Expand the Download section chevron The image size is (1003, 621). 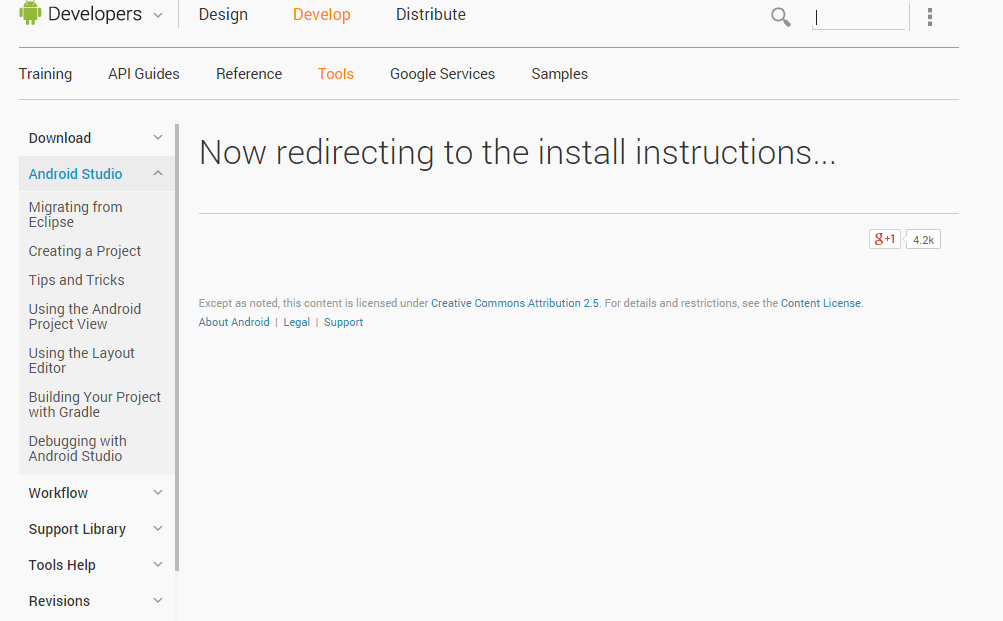[158, 137]
